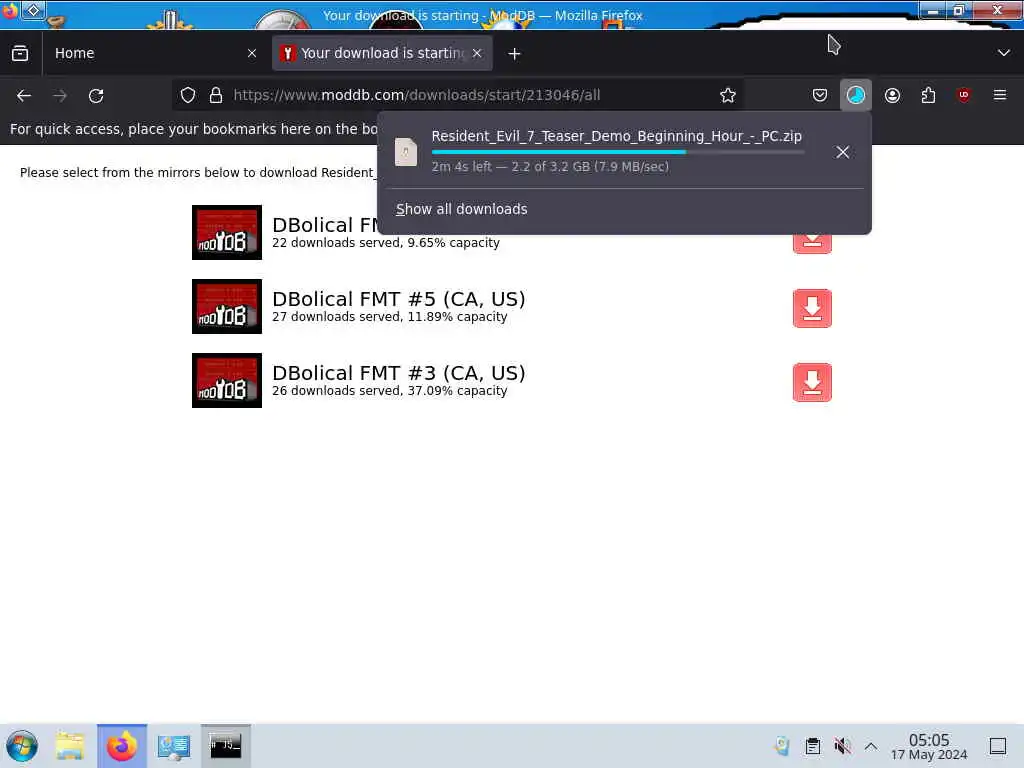Open the extensions puzzle icon
This screenshot has width=1024, height=768.
[928, 95]
